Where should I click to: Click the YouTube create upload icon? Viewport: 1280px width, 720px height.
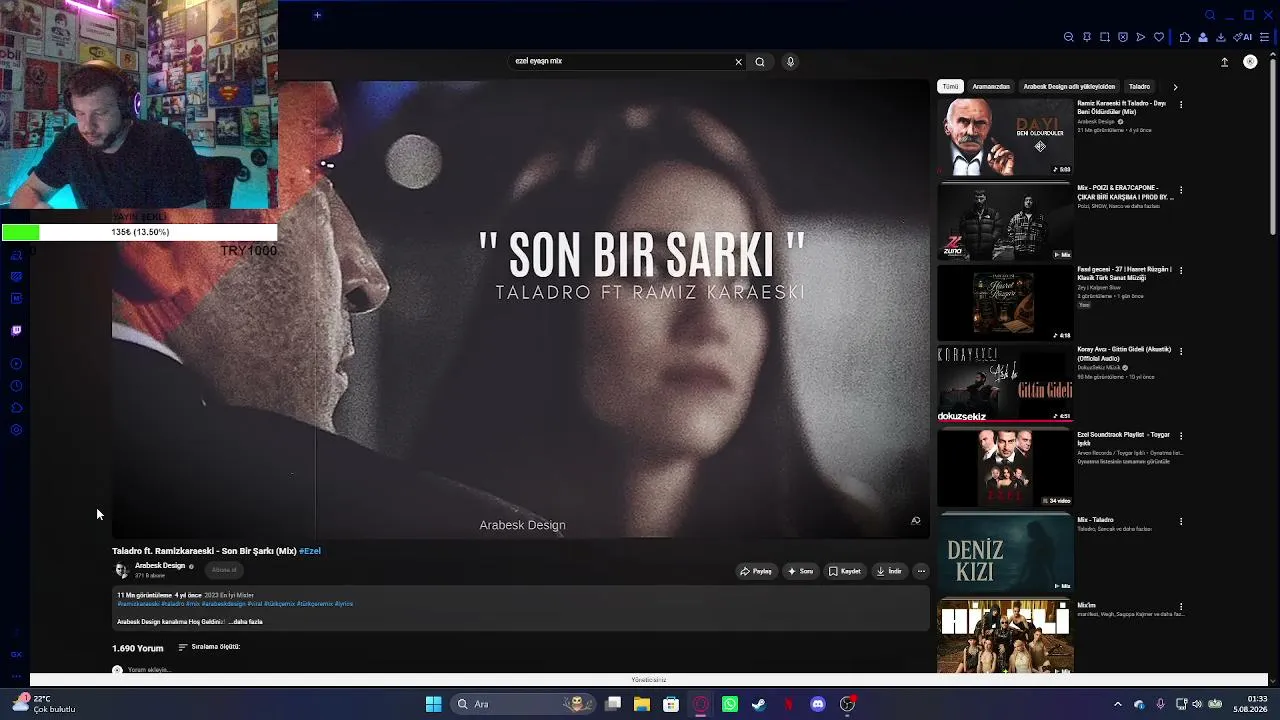[x=1225, y=62]
